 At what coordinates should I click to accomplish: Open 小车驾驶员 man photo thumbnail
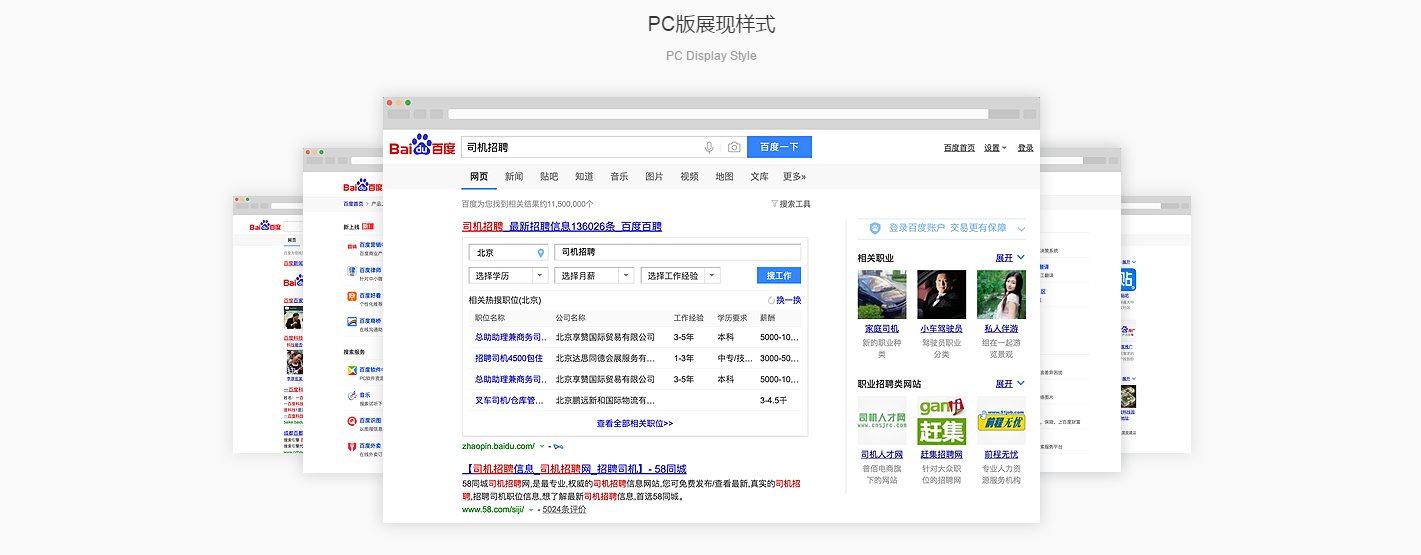point(942,295)
